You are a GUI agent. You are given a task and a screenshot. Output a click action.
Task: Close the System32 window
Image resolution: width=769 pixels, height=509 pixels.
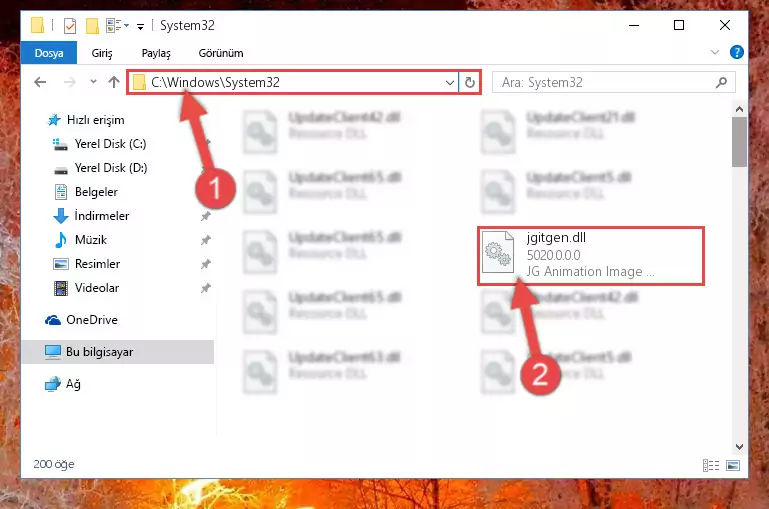[724, 25]
